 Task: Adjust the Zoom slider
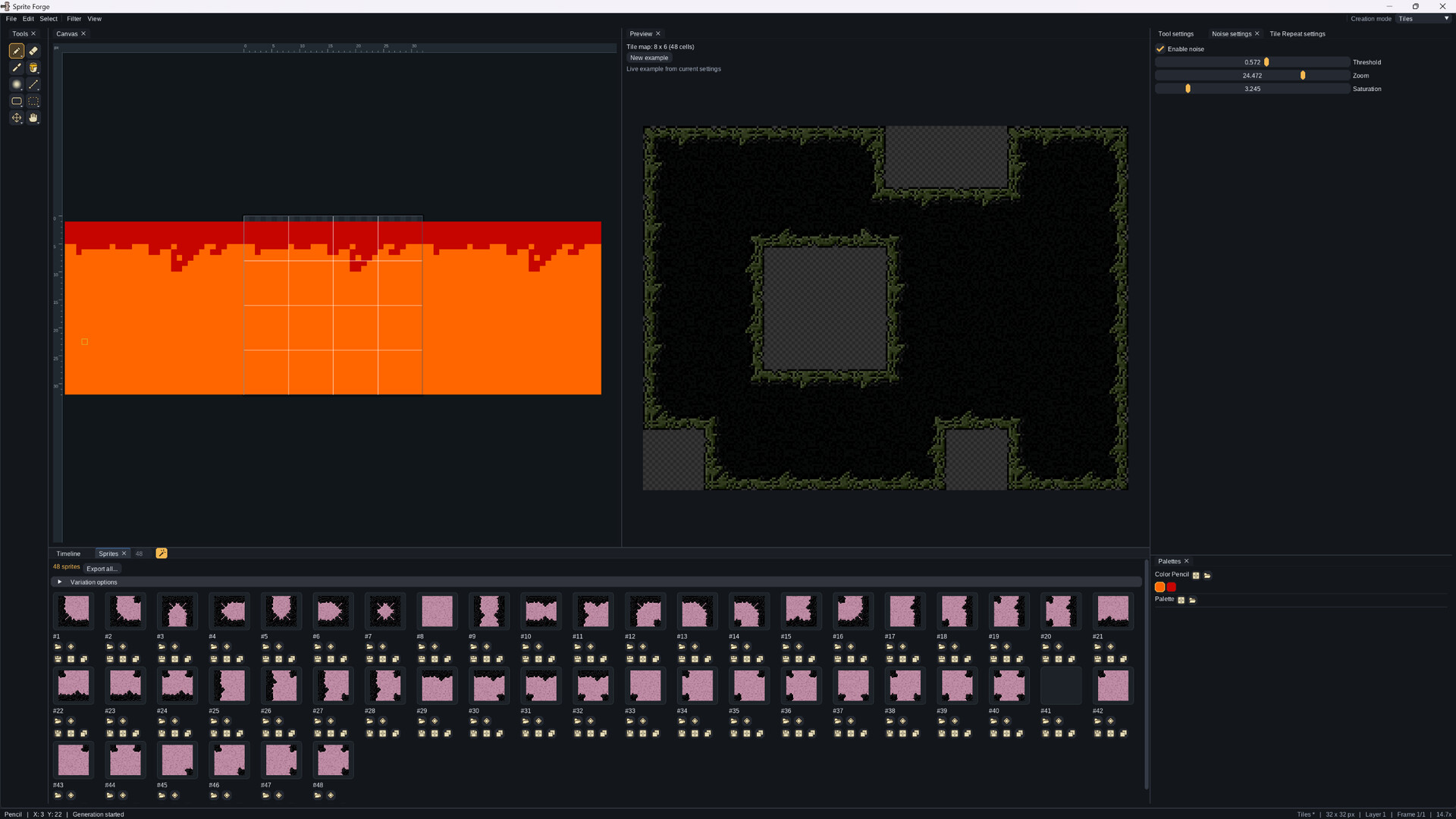1253,76
